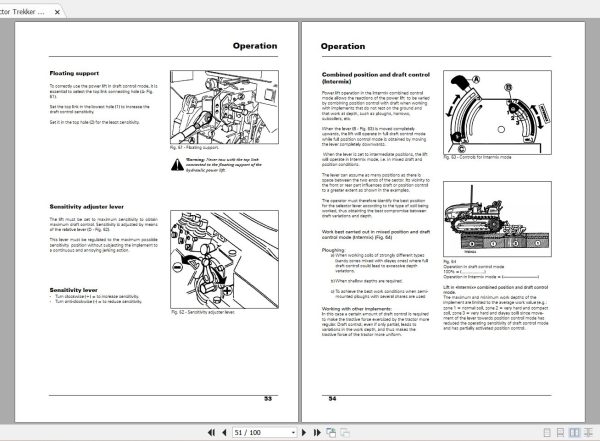
Task: Select two-page continuous scrolling view
Action: [x=589, y=433]
